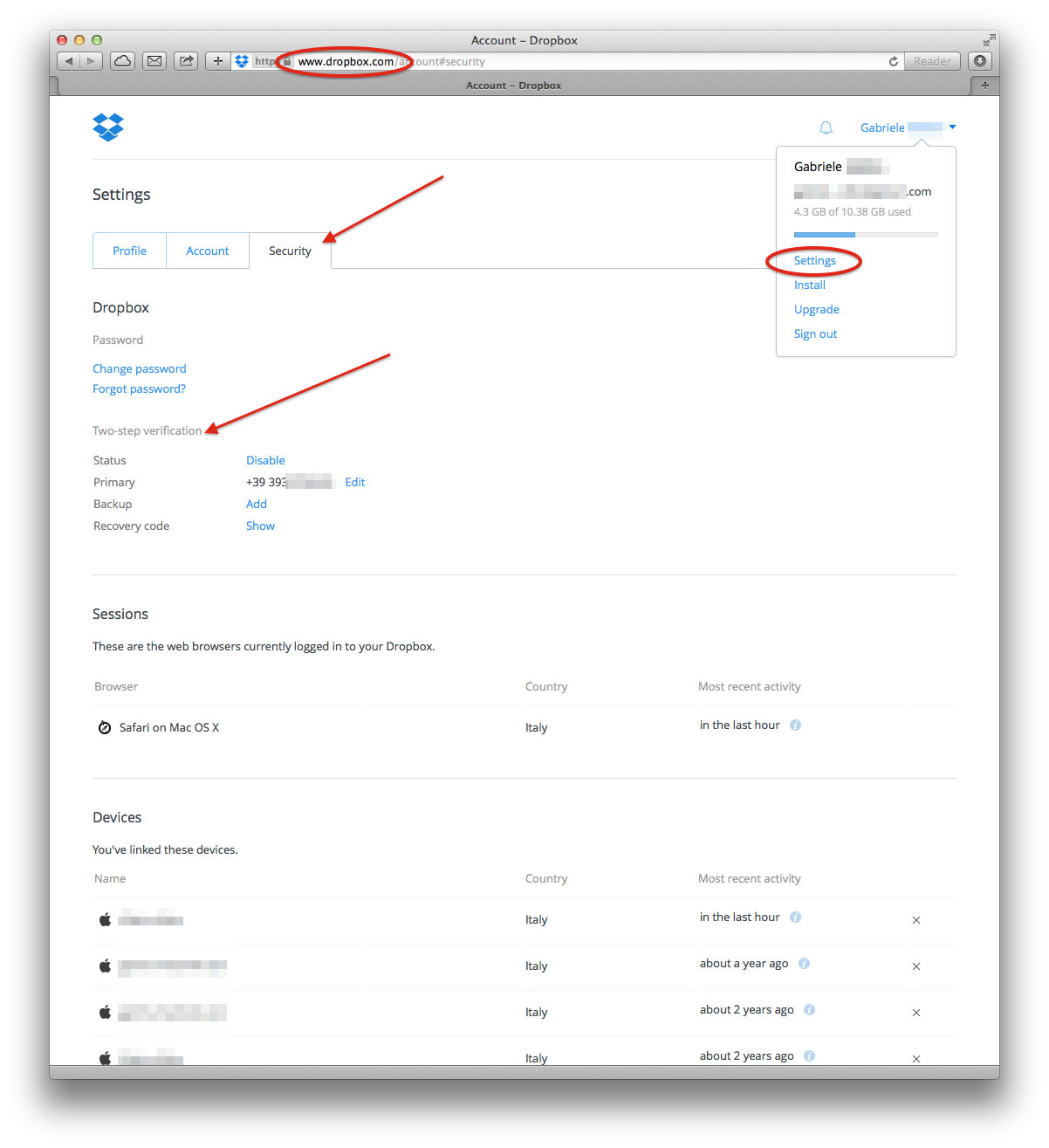Click the add bookmark plus button

[218, 61]
